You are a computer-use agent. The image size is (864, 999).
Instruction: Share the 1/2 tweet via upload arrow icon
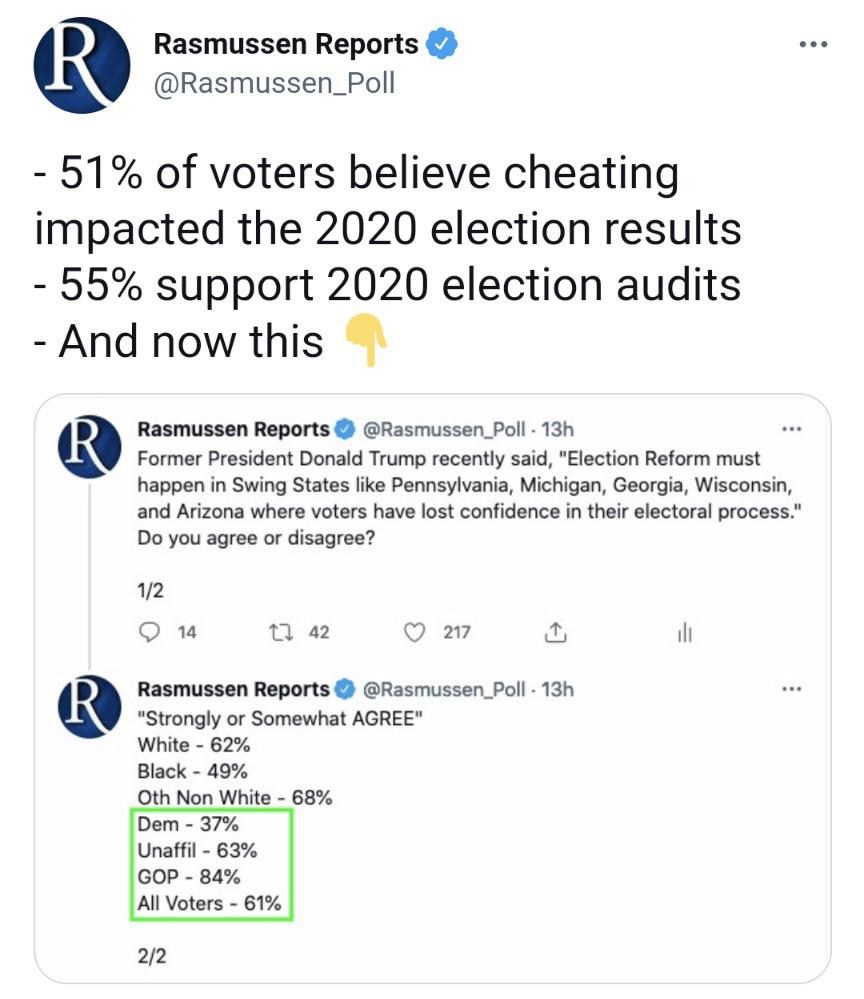coord(554,632)
